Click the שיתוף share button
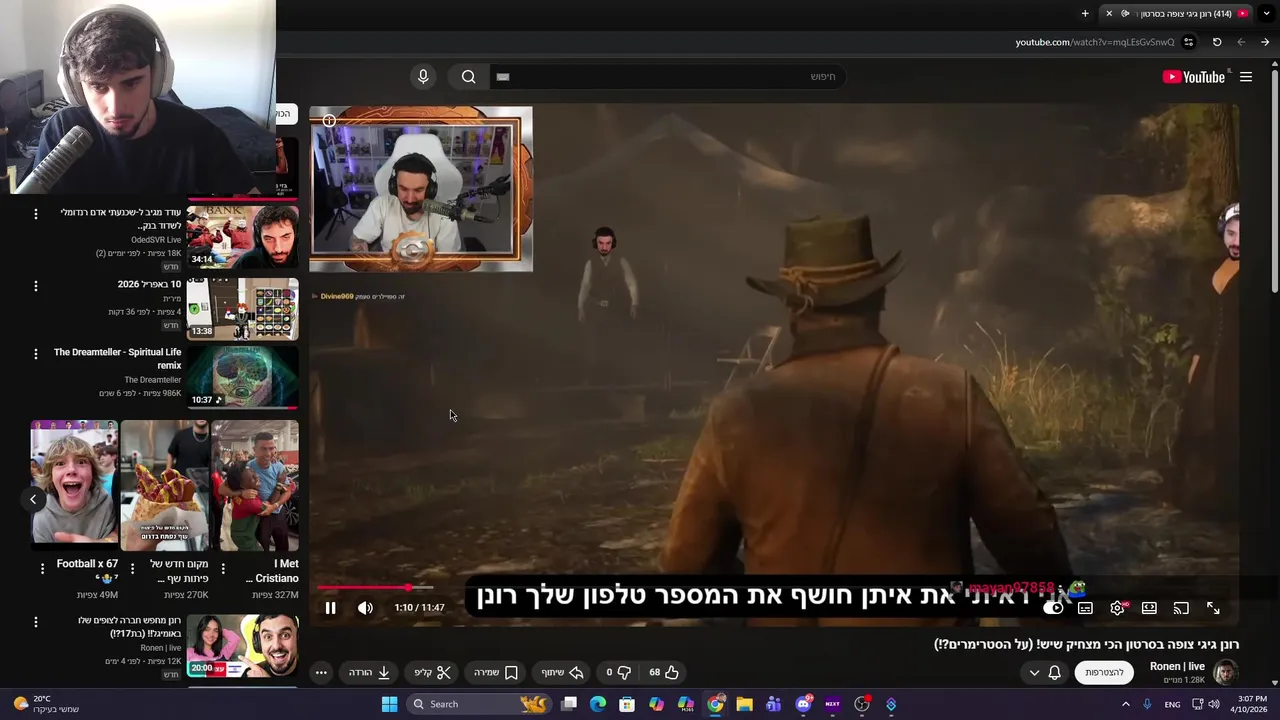This screenshot has width=1280, height=720. tap(562, 672)
